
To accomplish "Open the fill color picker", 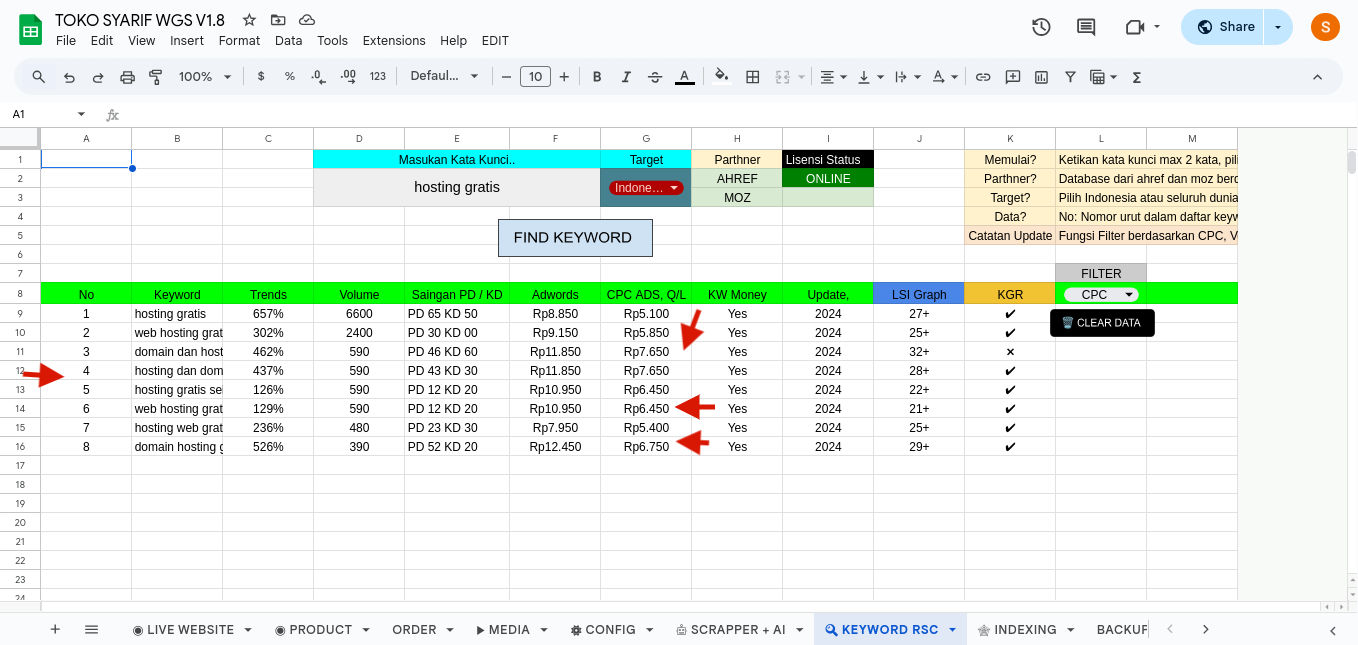I will point(722,76).
